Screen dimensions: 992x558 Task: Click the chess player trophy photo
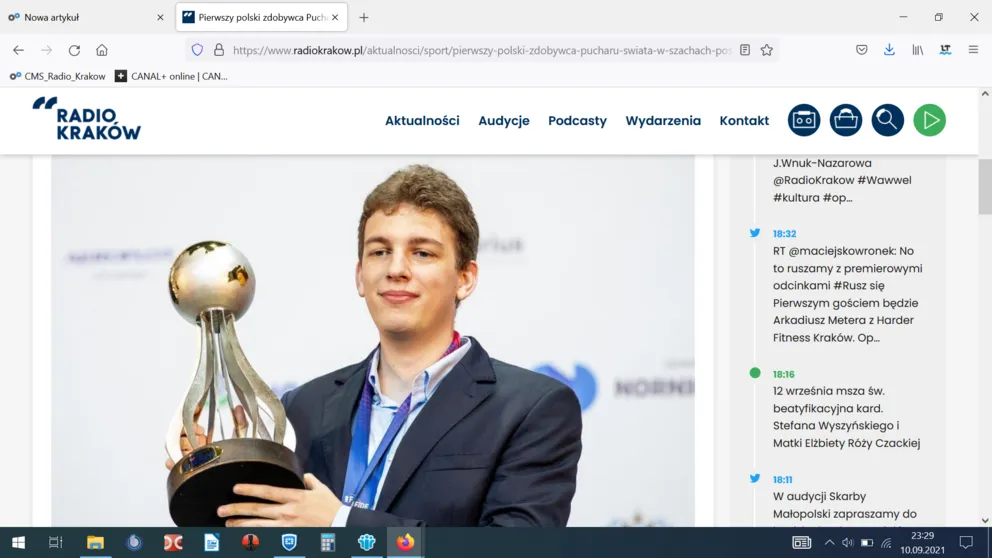(373, 342)
